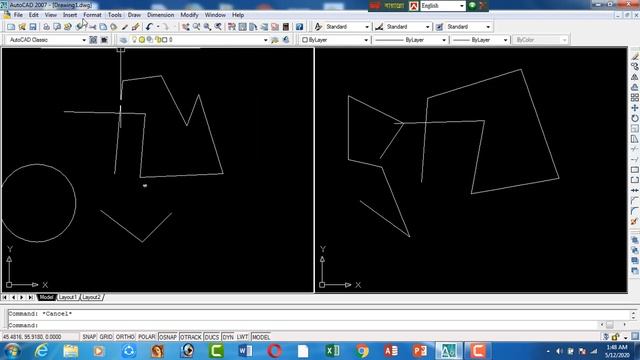Select the Rotate tool
640x360 pixels.
pyautogui.click(x=635, y=118)
